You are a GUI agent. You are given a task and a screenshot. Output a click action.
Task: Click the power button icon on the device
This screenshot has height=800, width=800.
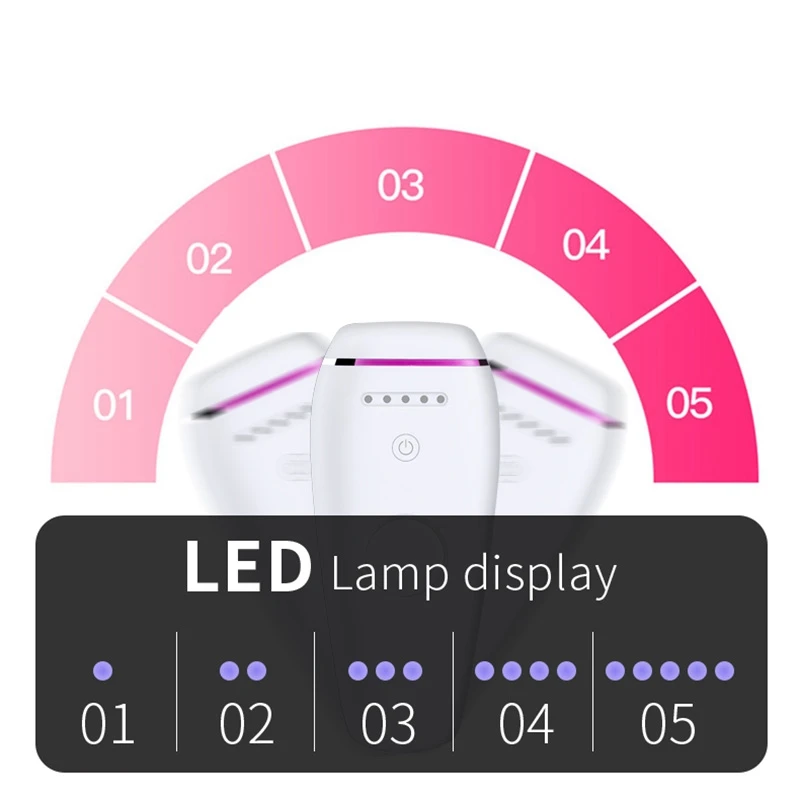[x=406, y=448]
